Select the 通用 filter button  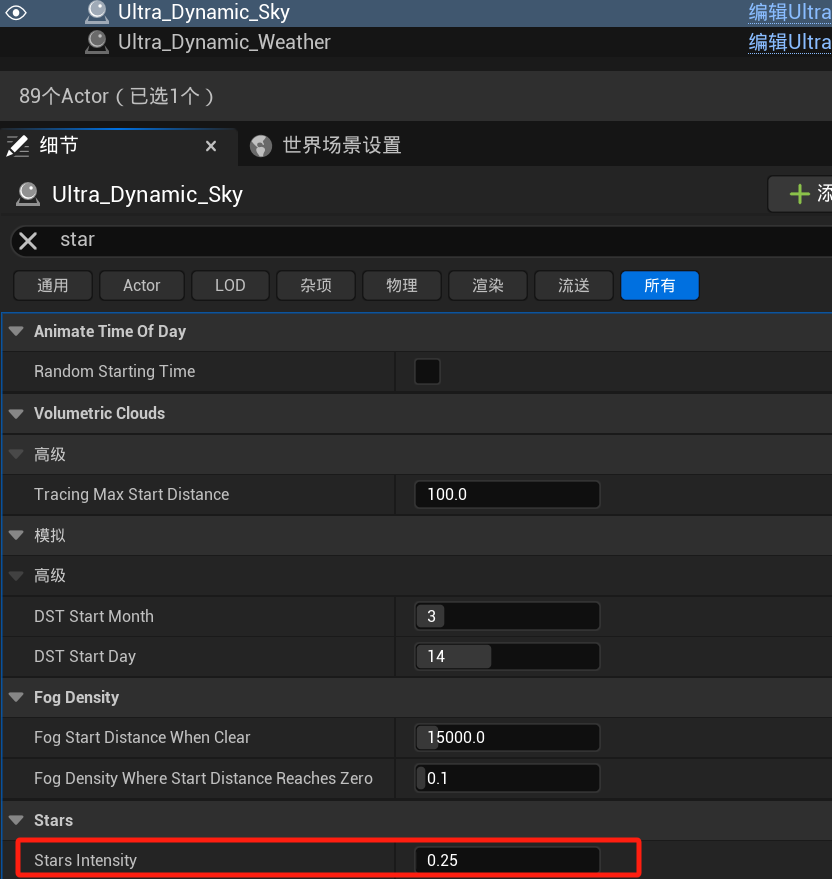click(x=53, y=286)
